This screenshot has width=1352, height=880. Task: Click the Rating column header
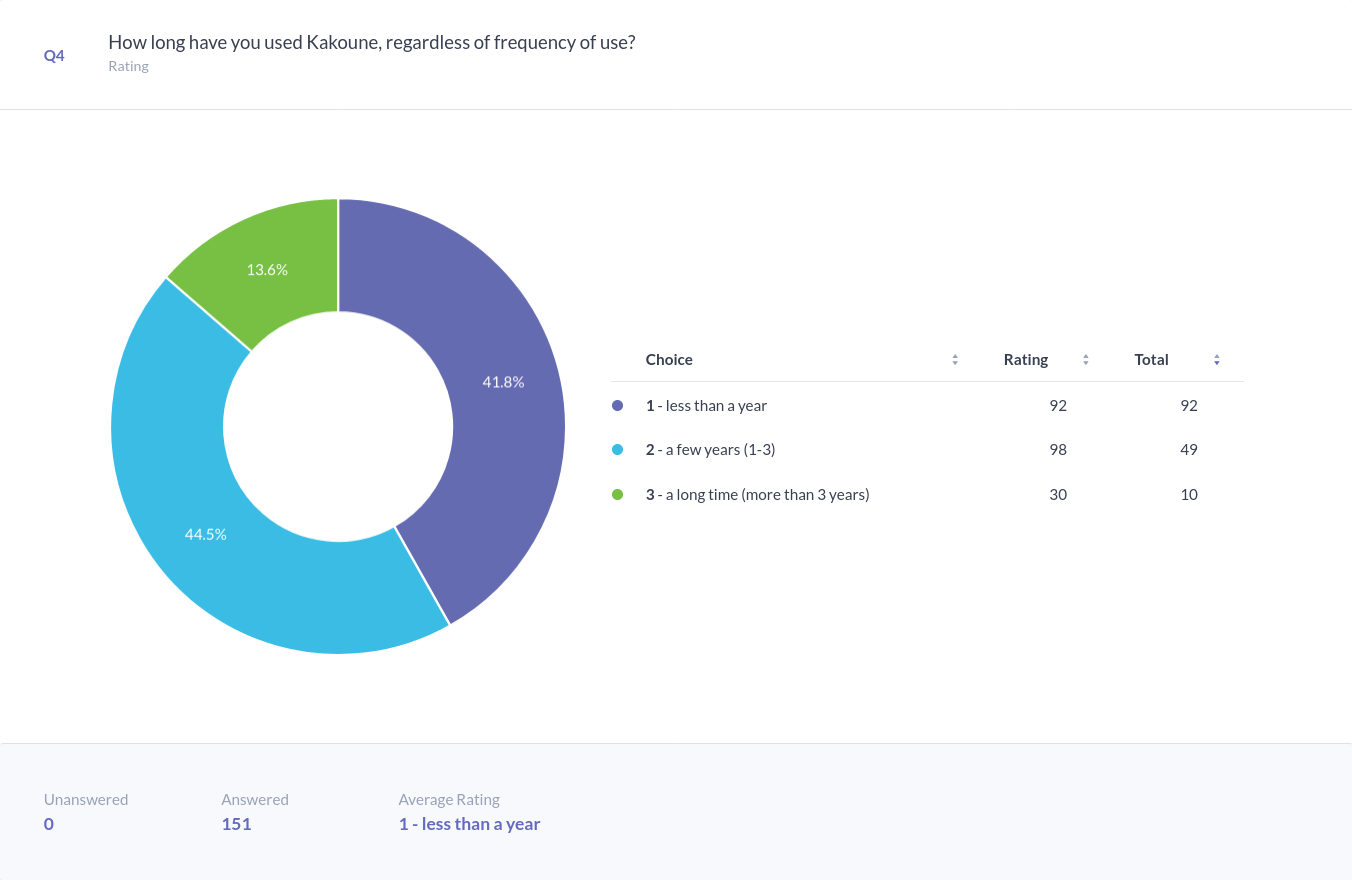tap(1026, 360)
